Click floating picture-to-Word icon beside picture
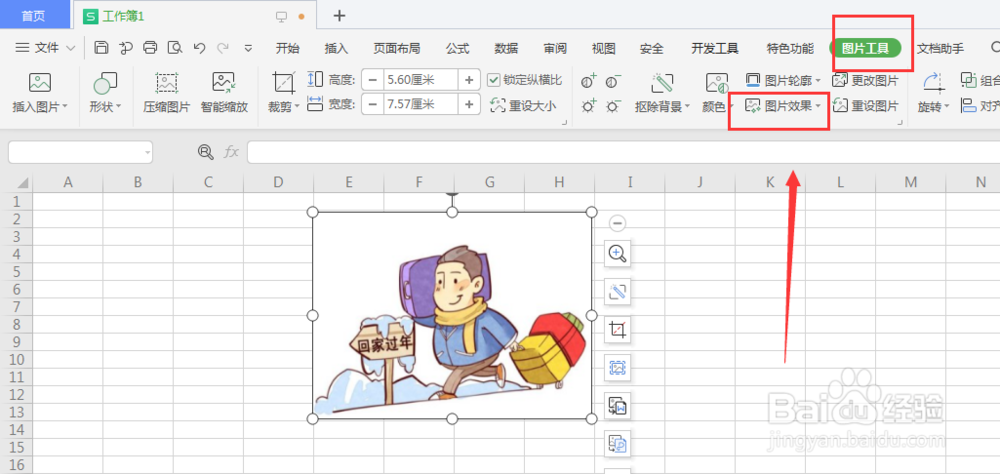 (617, 406)
